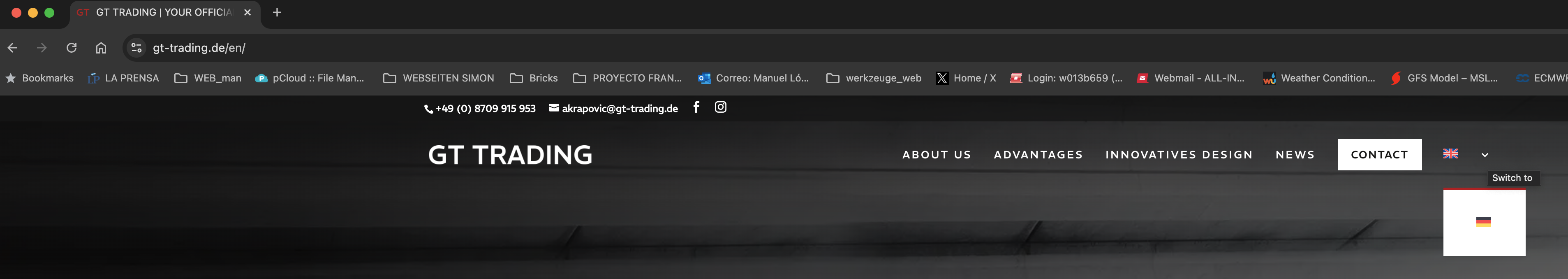This screenshot has height=279, width=1568.
Task: Go to the browser home icon
Action: pyautogui.click(x=101, y=47)
